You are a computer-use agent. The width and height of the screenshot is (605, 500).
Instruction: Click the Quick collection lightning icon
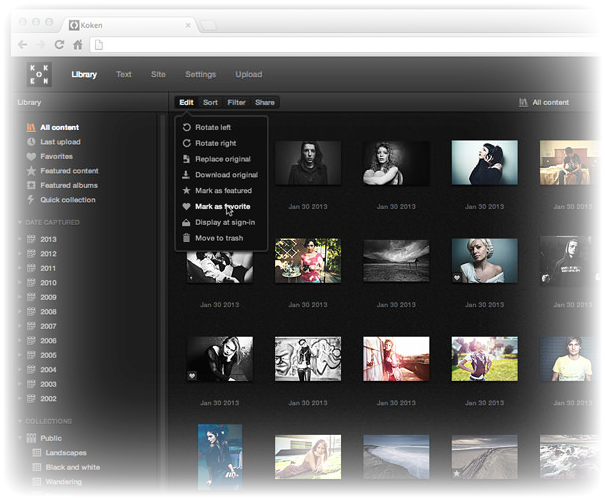[x=30, y=200]
